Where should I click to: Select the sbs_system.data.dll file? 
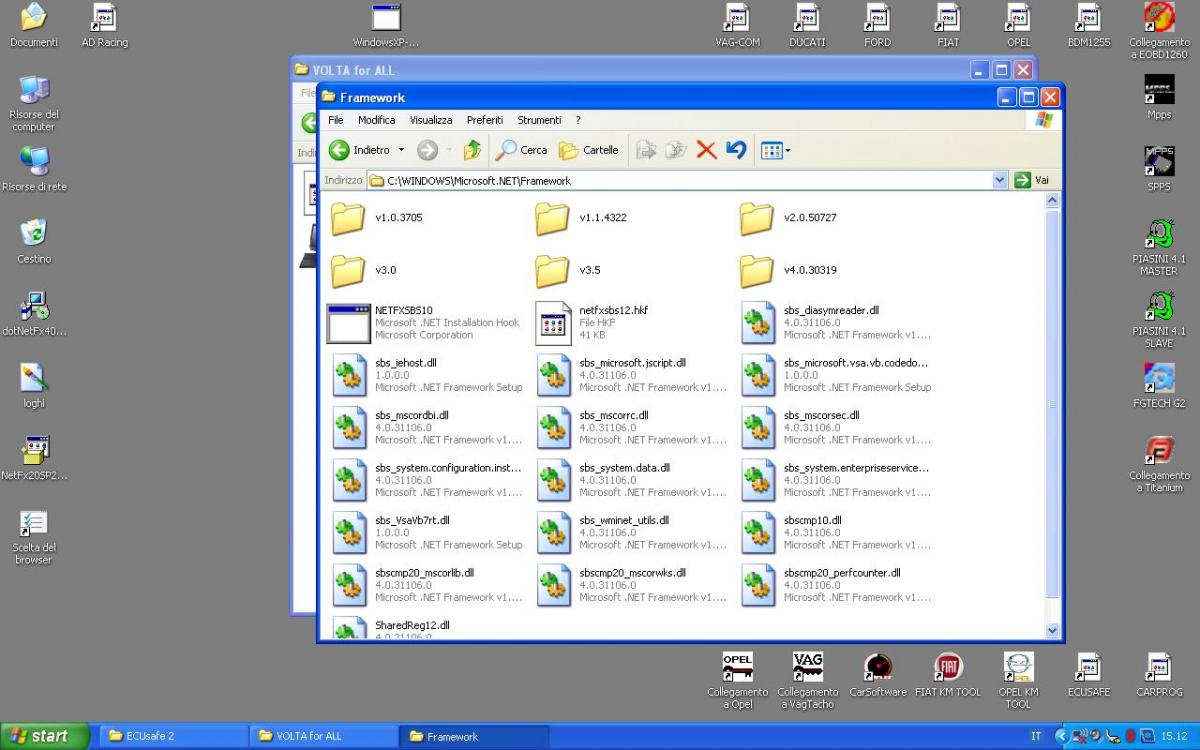point(632,480)
